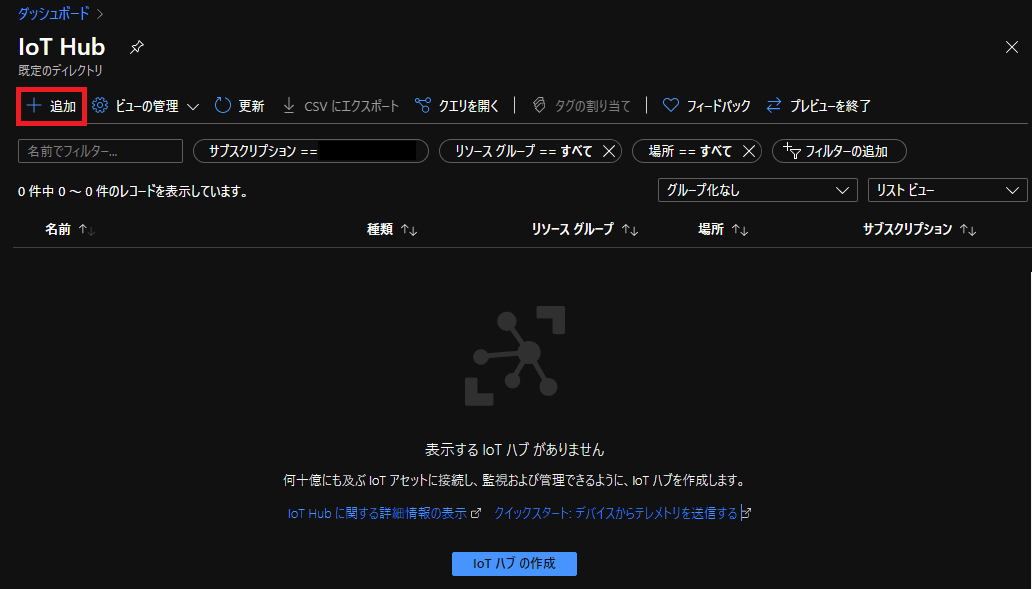Click CSV にエクスポート toolbar label
This screenshot has height=589, width=1032.
[351, 106]
